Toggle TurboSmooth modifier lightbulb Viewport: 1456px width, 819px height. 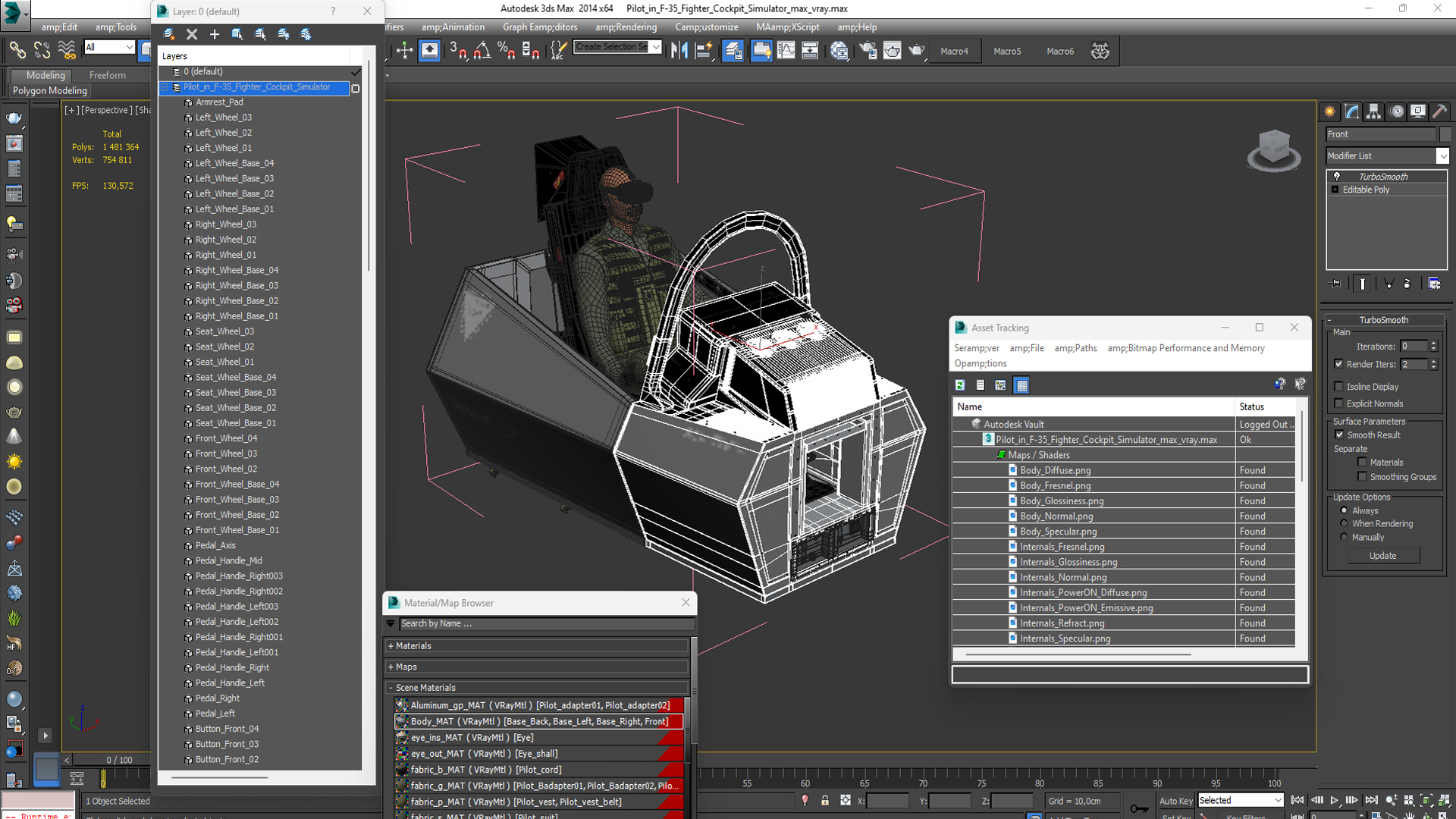pos(1337,176)
